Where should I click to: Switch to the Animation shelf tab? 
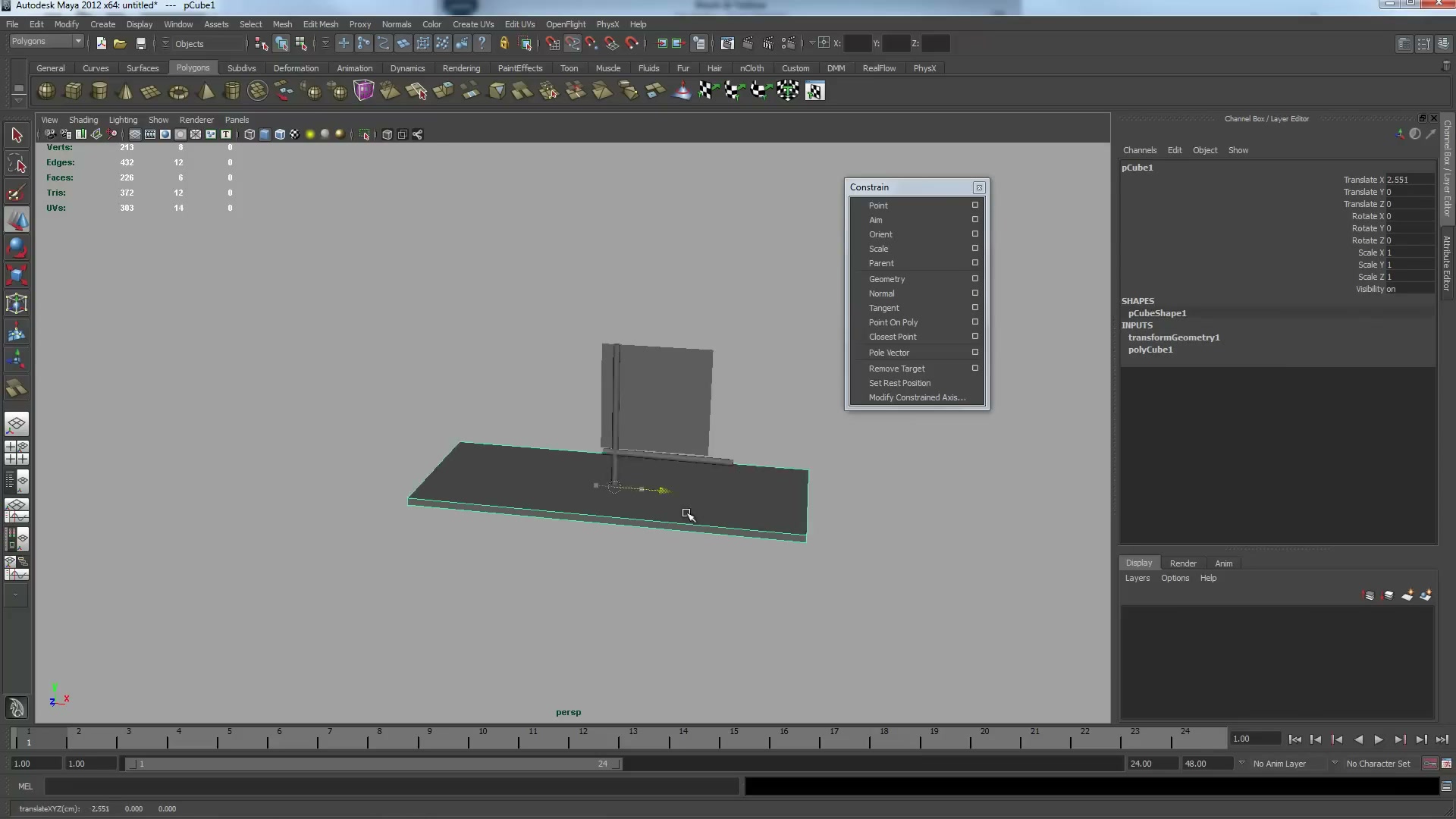[x=354, y=68]
